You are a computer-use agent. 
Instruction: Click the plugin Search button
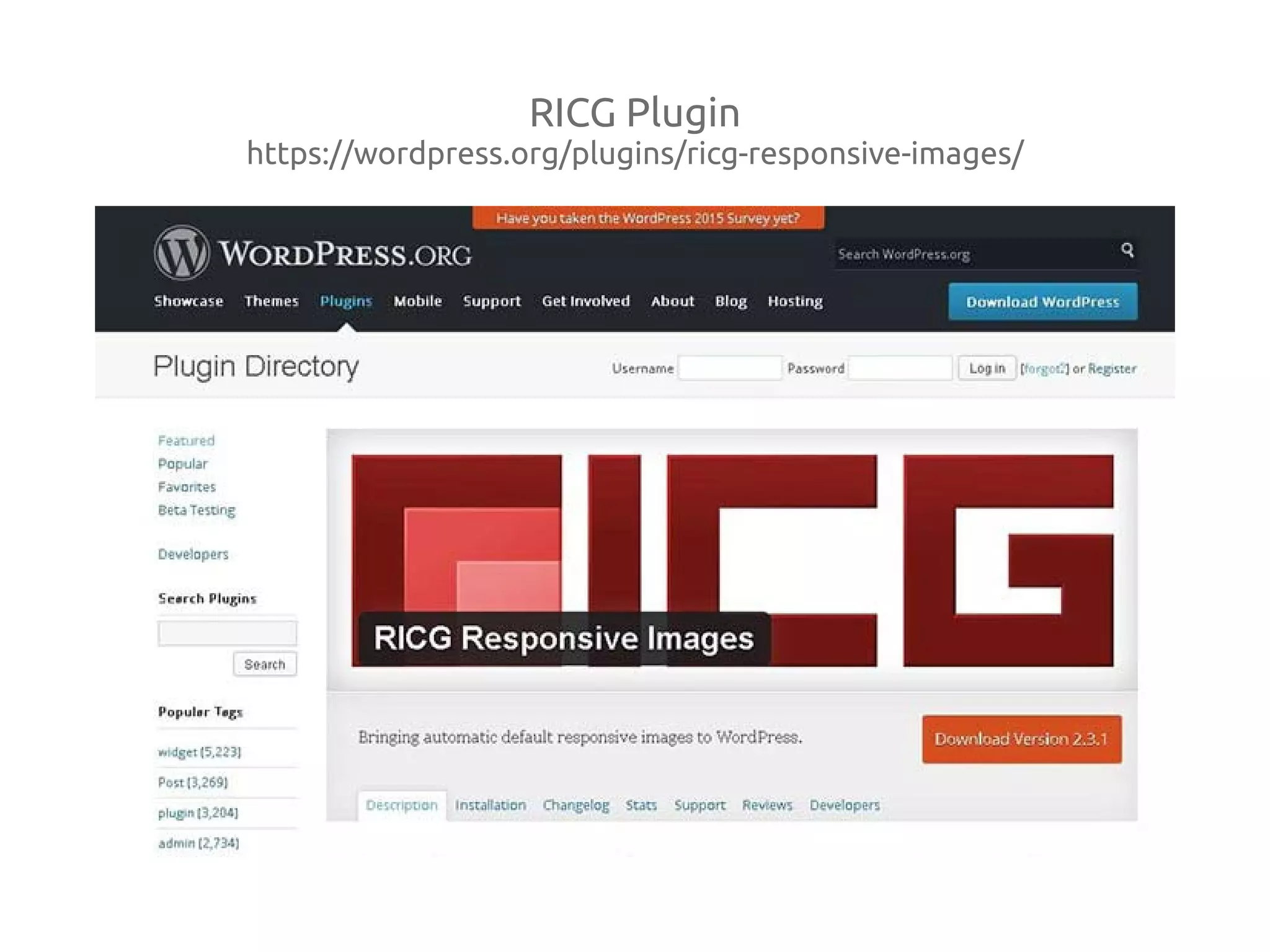(265, 664)
